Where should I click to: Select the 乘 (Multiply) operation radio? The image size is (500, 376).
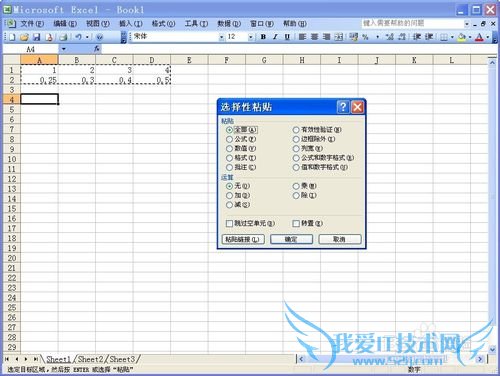coord(296,186)
